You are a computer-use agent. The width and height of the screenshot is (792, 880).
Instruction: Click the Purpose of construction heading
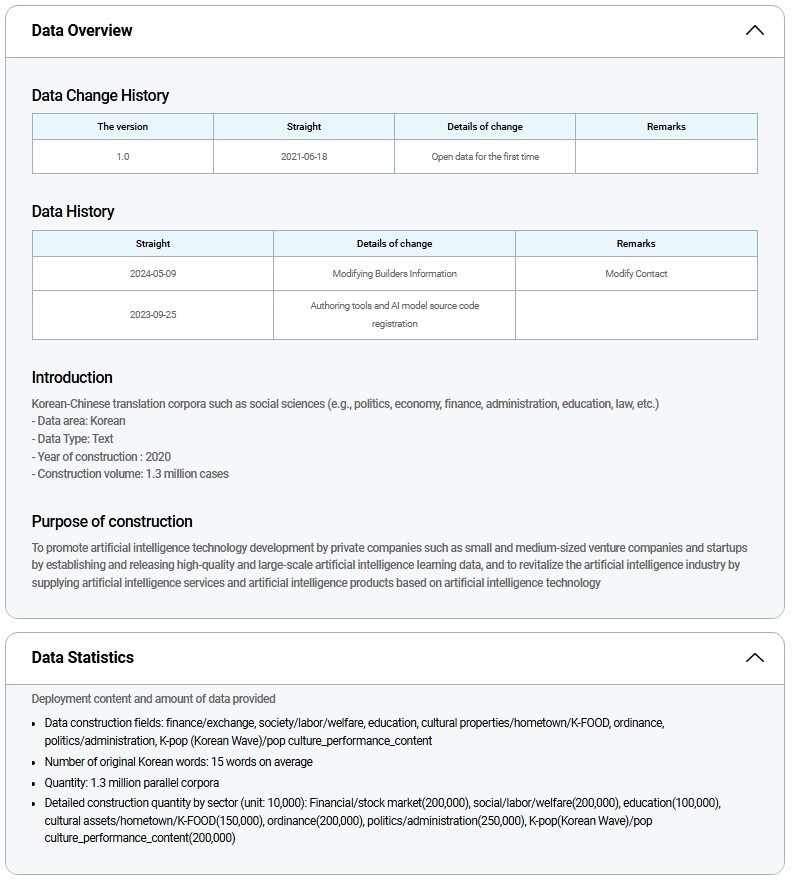[x=112, y=522]
